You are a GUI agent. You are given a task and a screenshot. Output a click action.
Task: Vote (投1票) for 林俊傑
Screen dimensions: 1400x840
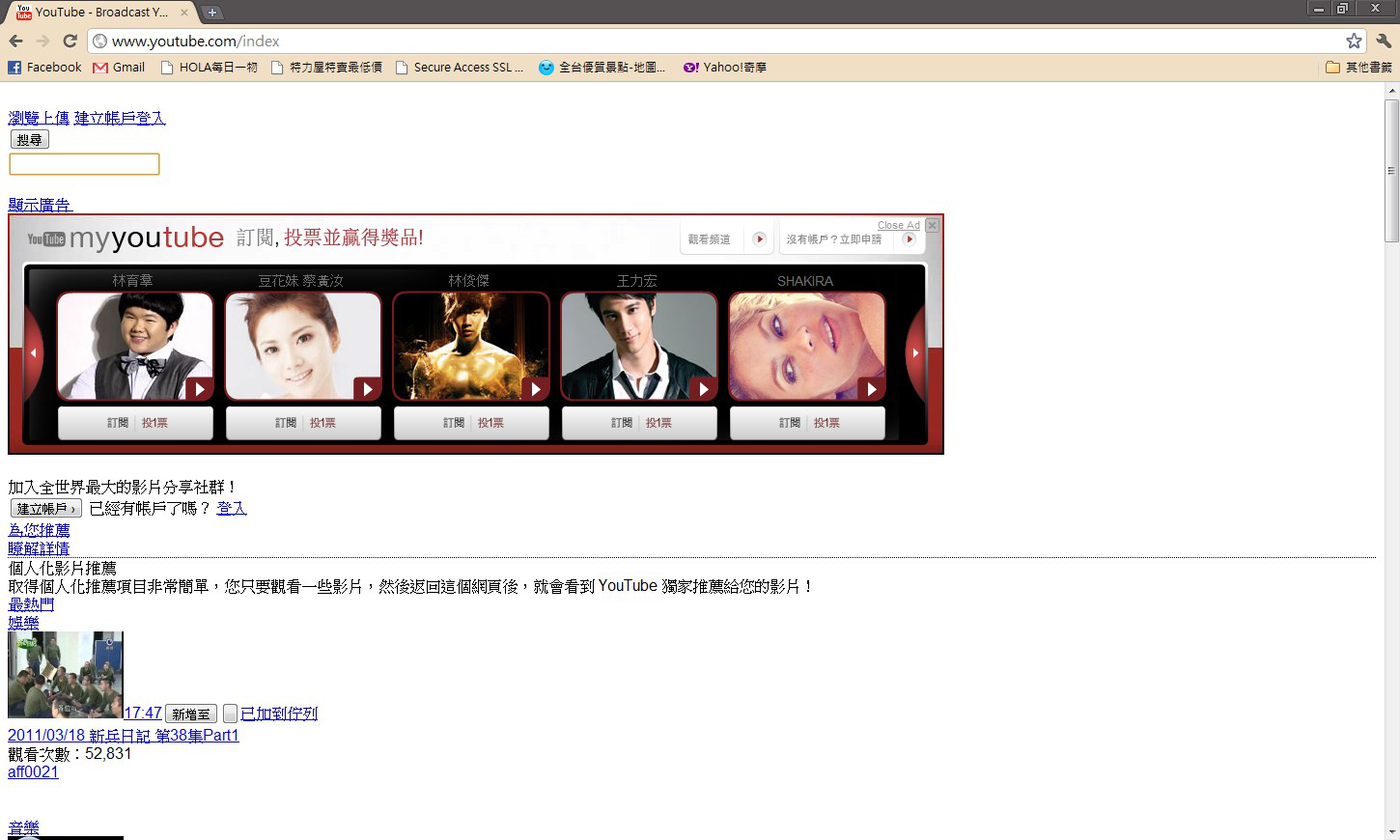490,423
